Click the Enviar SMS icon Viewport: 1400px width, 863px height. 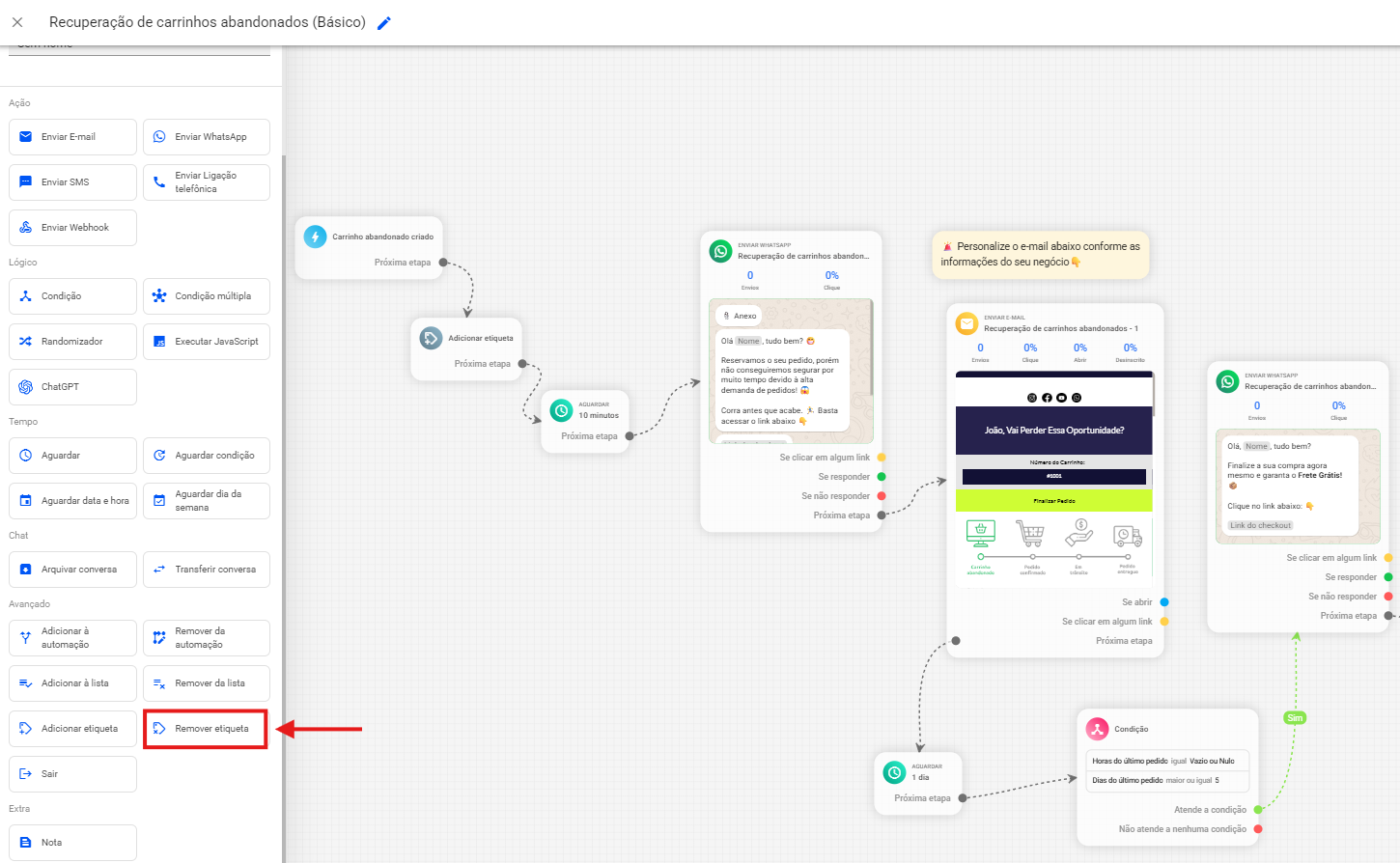26,182
